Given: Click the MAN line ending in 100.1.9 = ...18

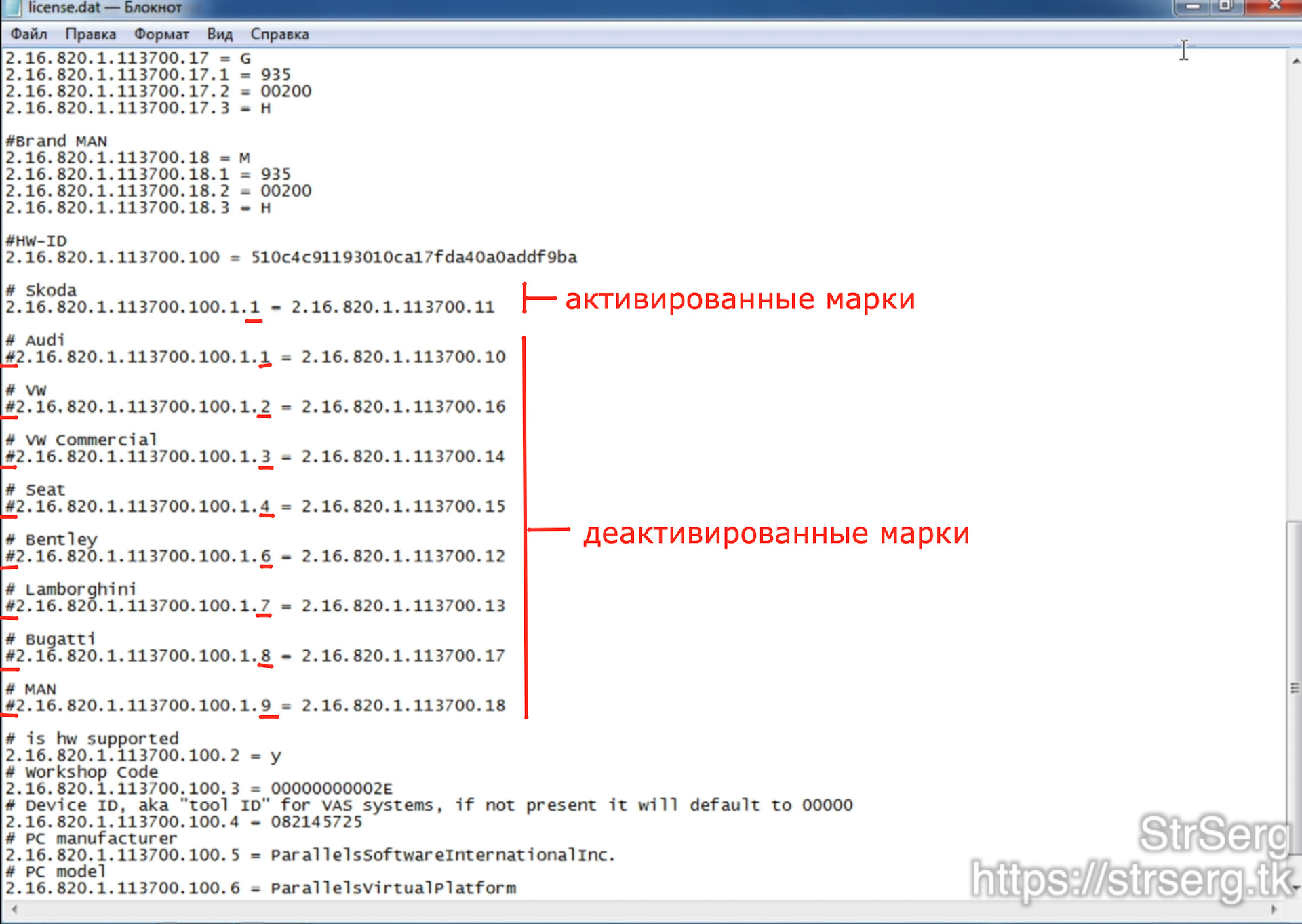Looking at the screenshot, I should (x=256, y=706).
